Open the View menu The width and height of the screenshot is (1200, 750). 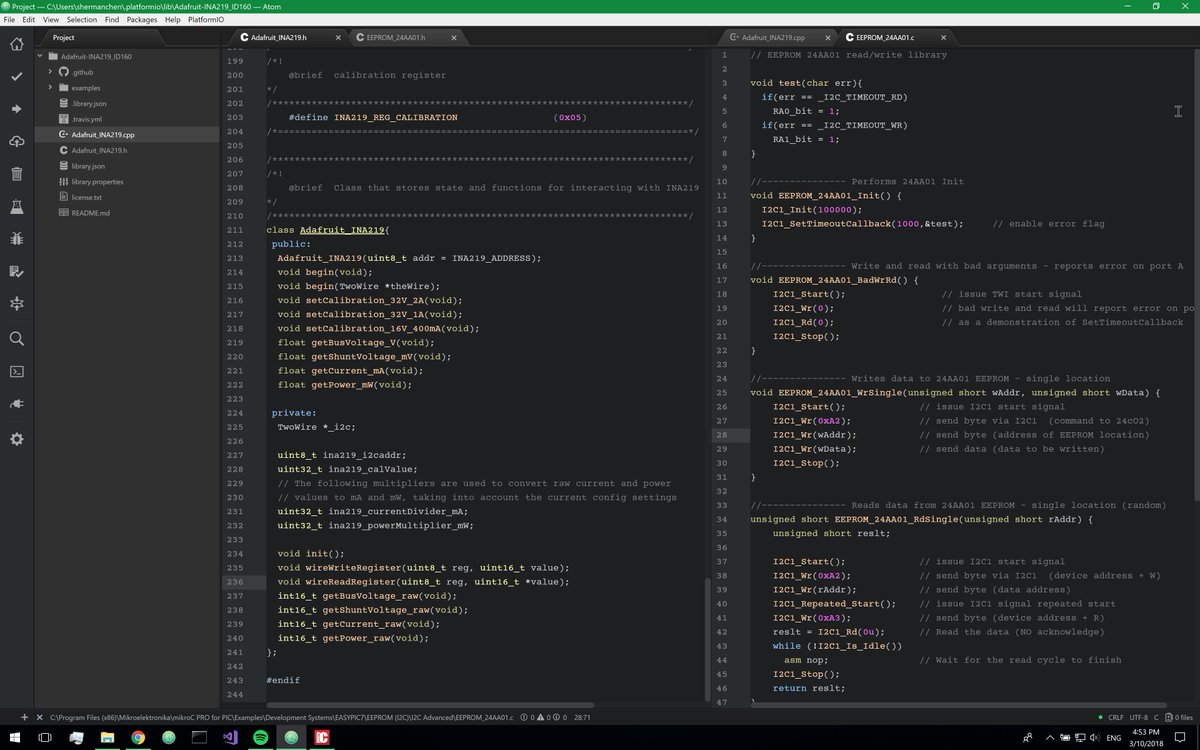pyautogui.click(x=51, y=19)
